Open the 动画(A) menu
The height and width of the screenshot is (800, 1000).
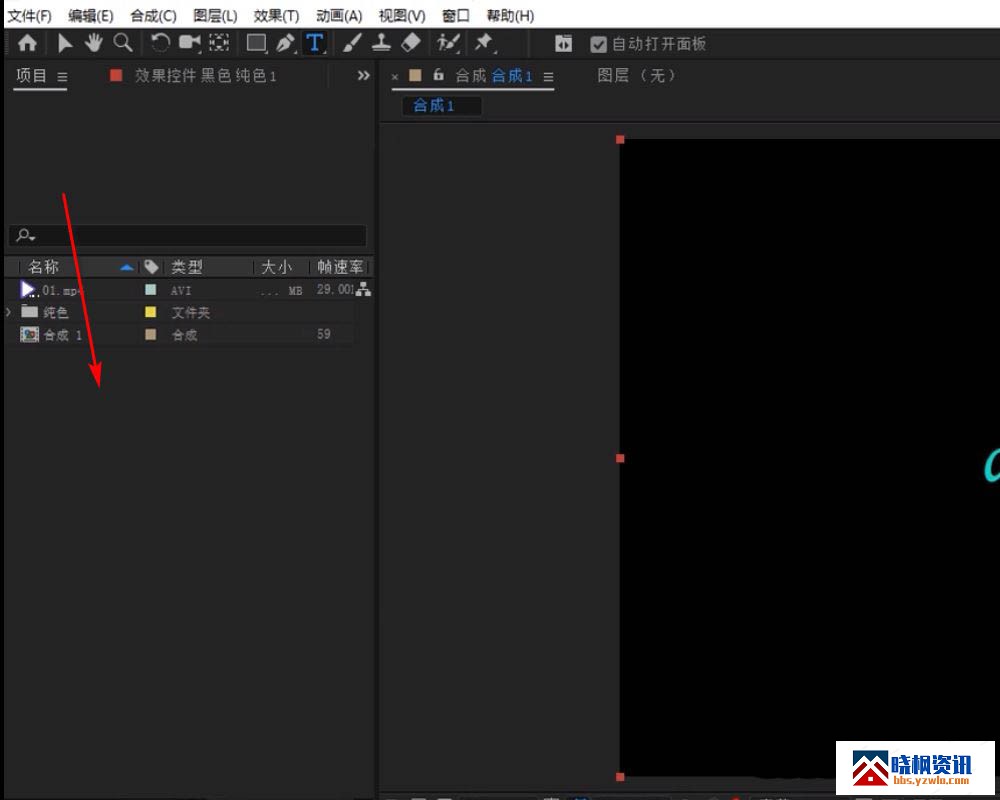[339, 15]
